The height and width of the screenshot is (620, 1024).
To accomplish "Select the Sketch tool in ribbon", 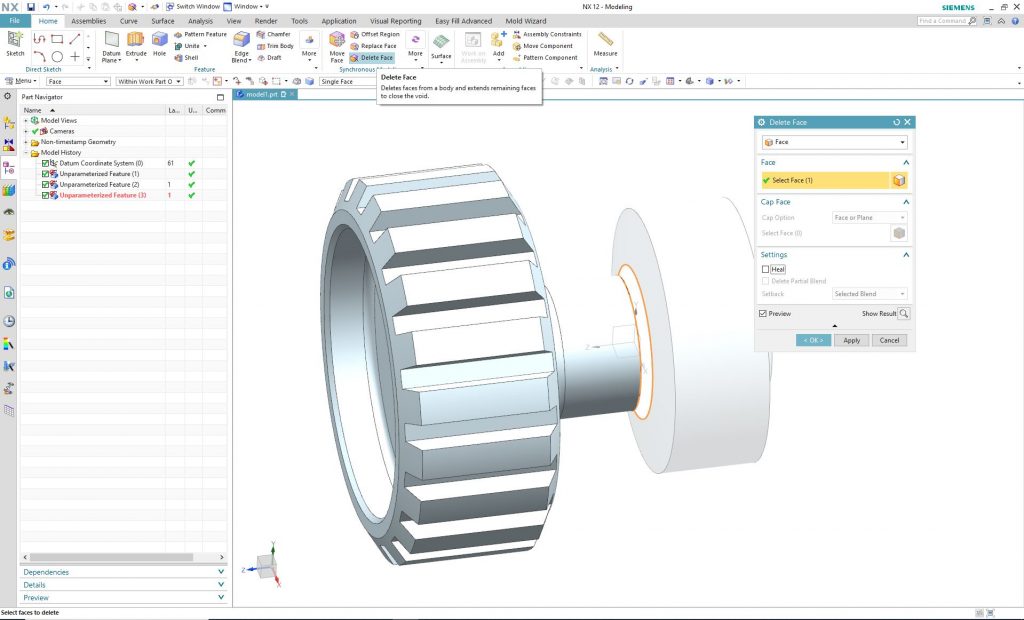I will tap(15, 40).
